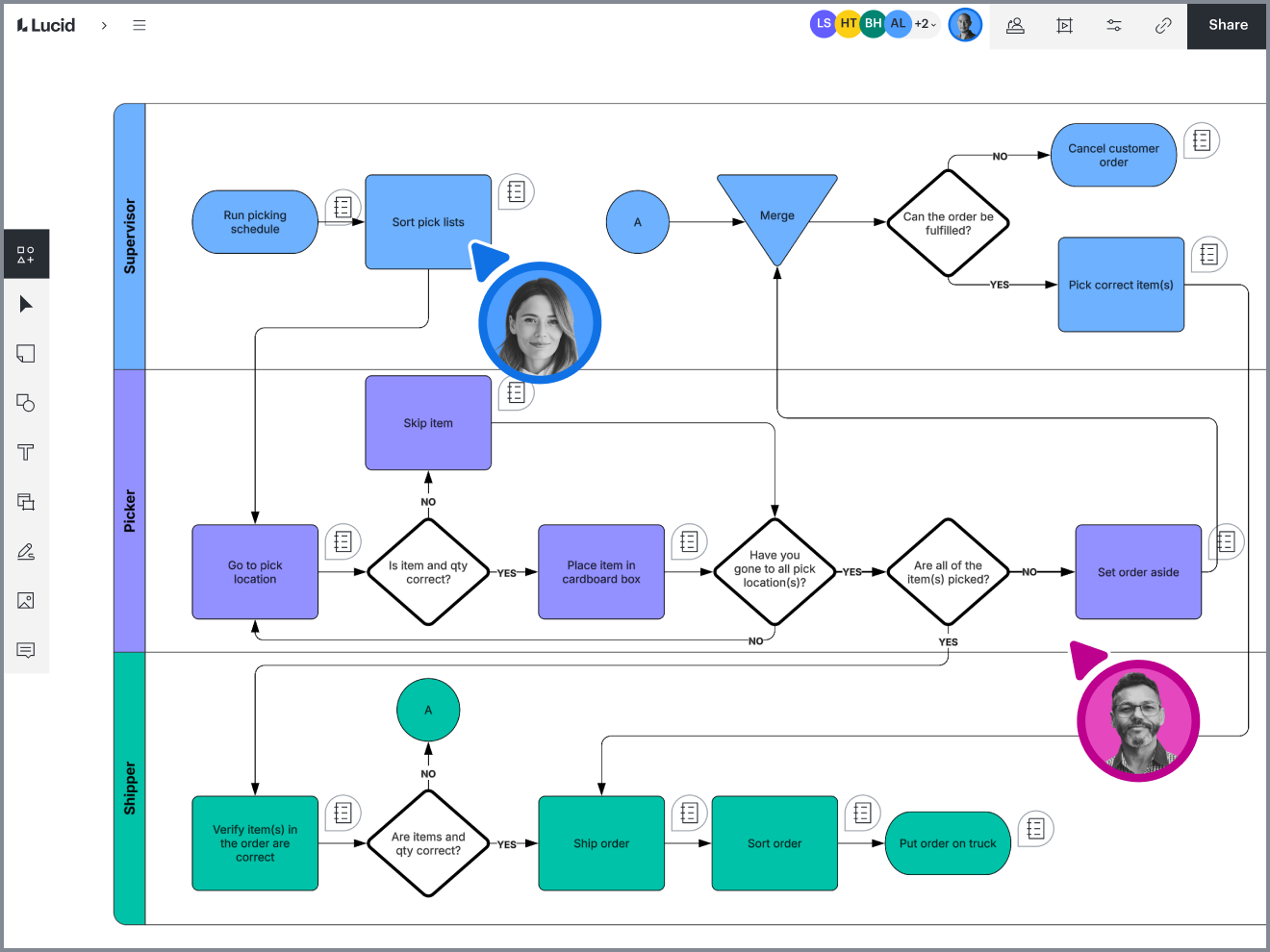Click the note icon beside Go to pick location
The image size is (1270, 952).
pos(343,541)
